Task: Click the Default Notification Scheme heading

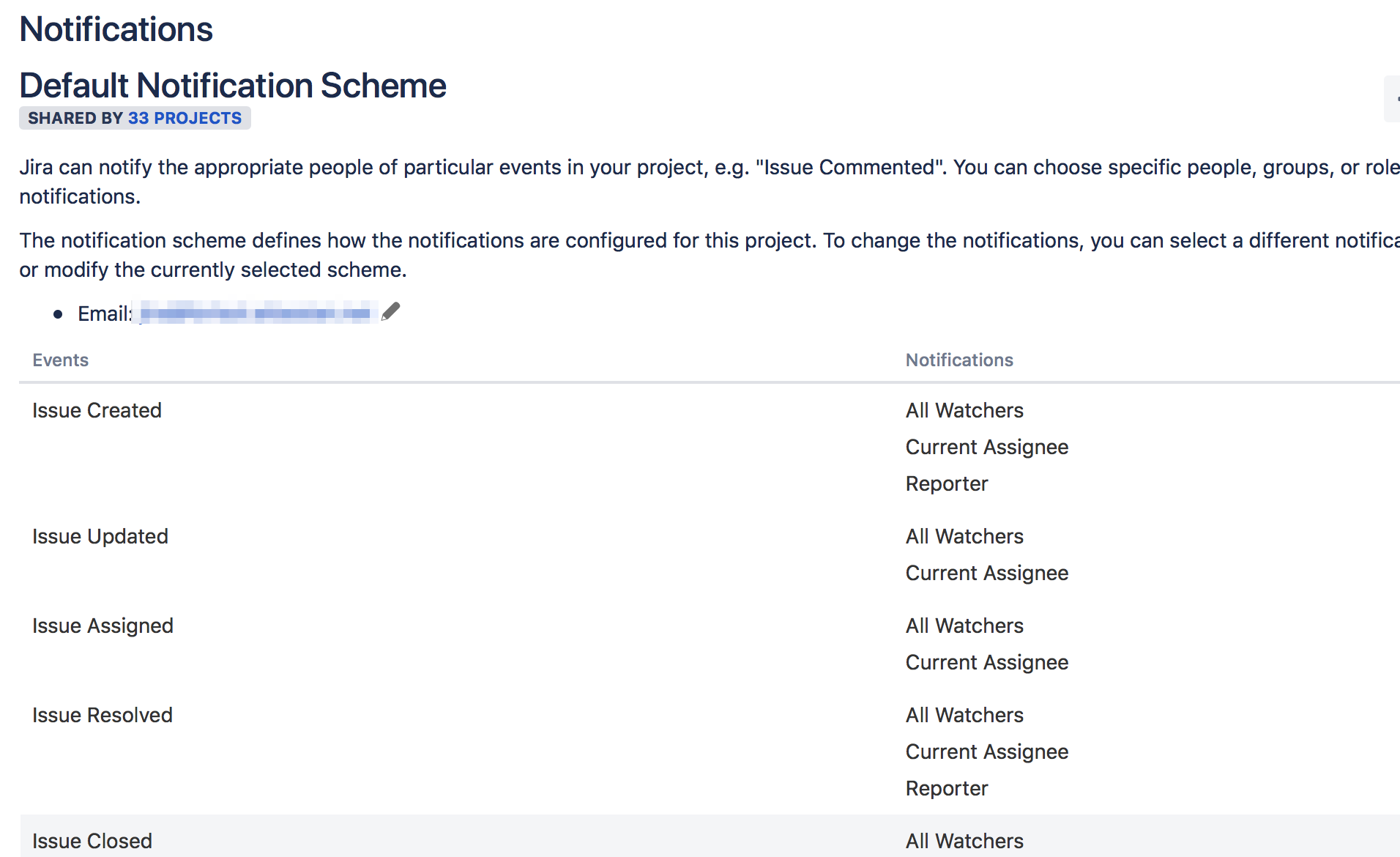Action: (x=233, y=85)
